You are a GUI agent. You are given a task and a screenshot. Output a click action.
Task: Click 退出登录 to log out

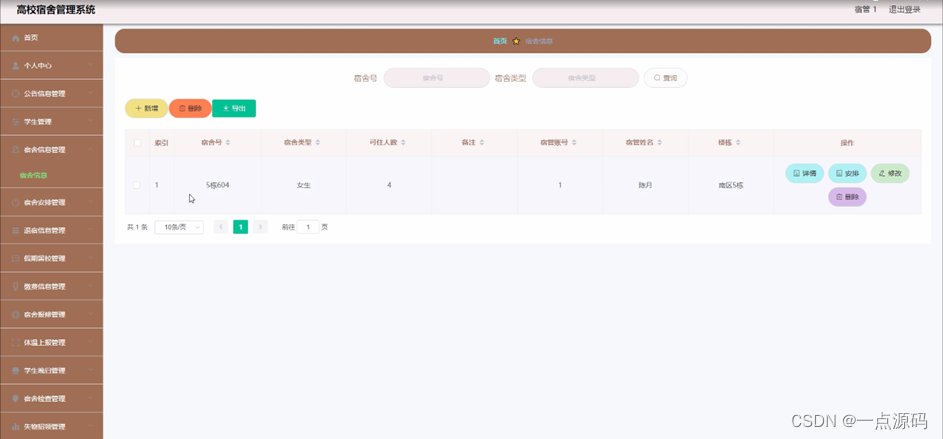tap(905, 10)
